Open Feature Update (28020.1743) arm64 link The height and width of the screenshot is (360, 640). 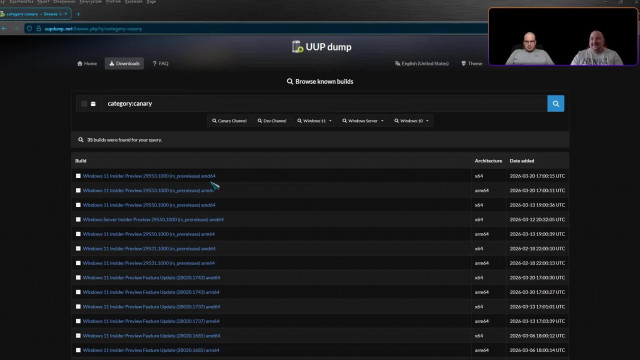151,292
